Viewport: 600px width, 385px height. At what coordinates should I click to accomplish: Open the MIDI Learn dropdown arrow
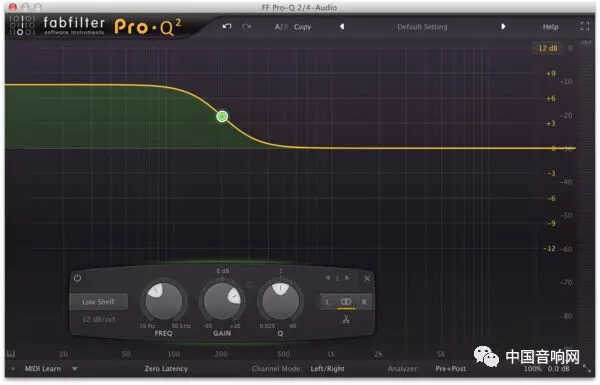tap(75, 369)
